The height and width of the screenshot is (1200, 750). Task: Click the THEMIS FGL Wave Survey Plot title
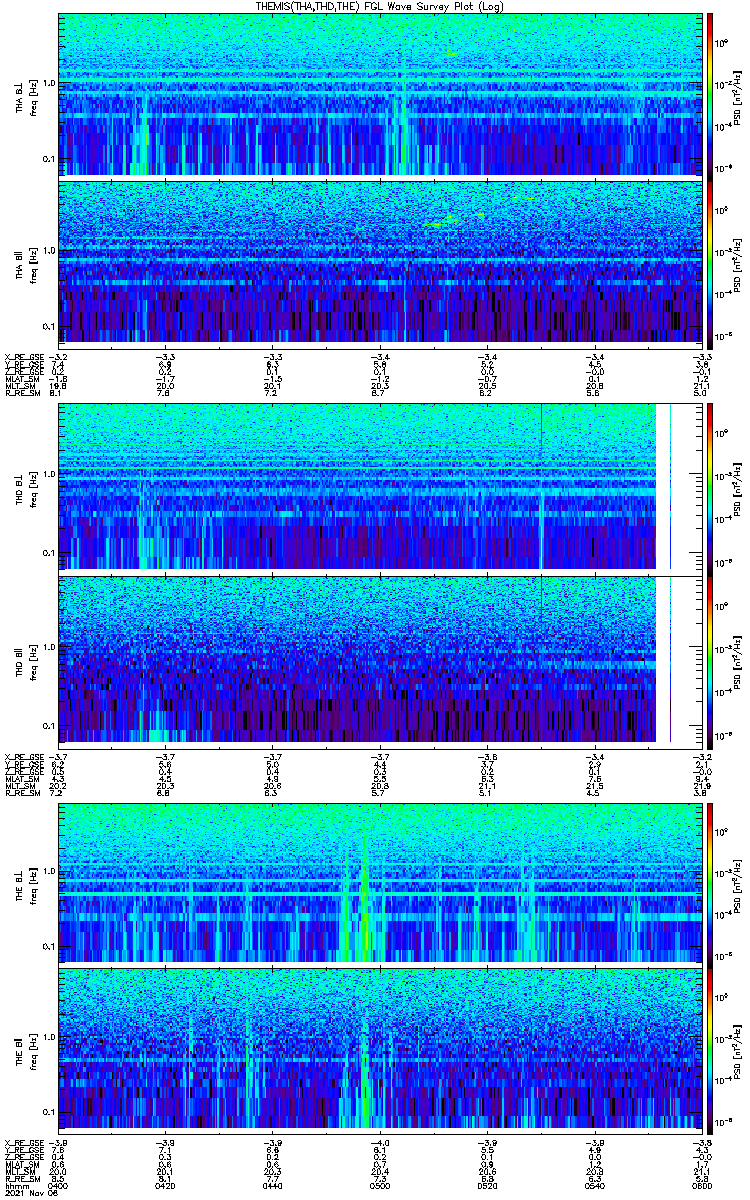(380, 6)
